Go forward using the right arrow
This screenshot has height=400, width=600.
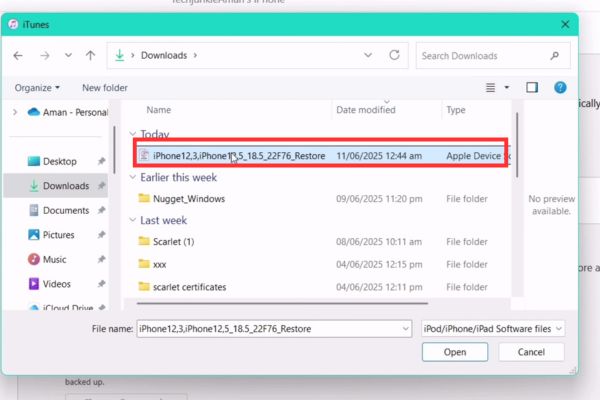click(x=45, y=56)
